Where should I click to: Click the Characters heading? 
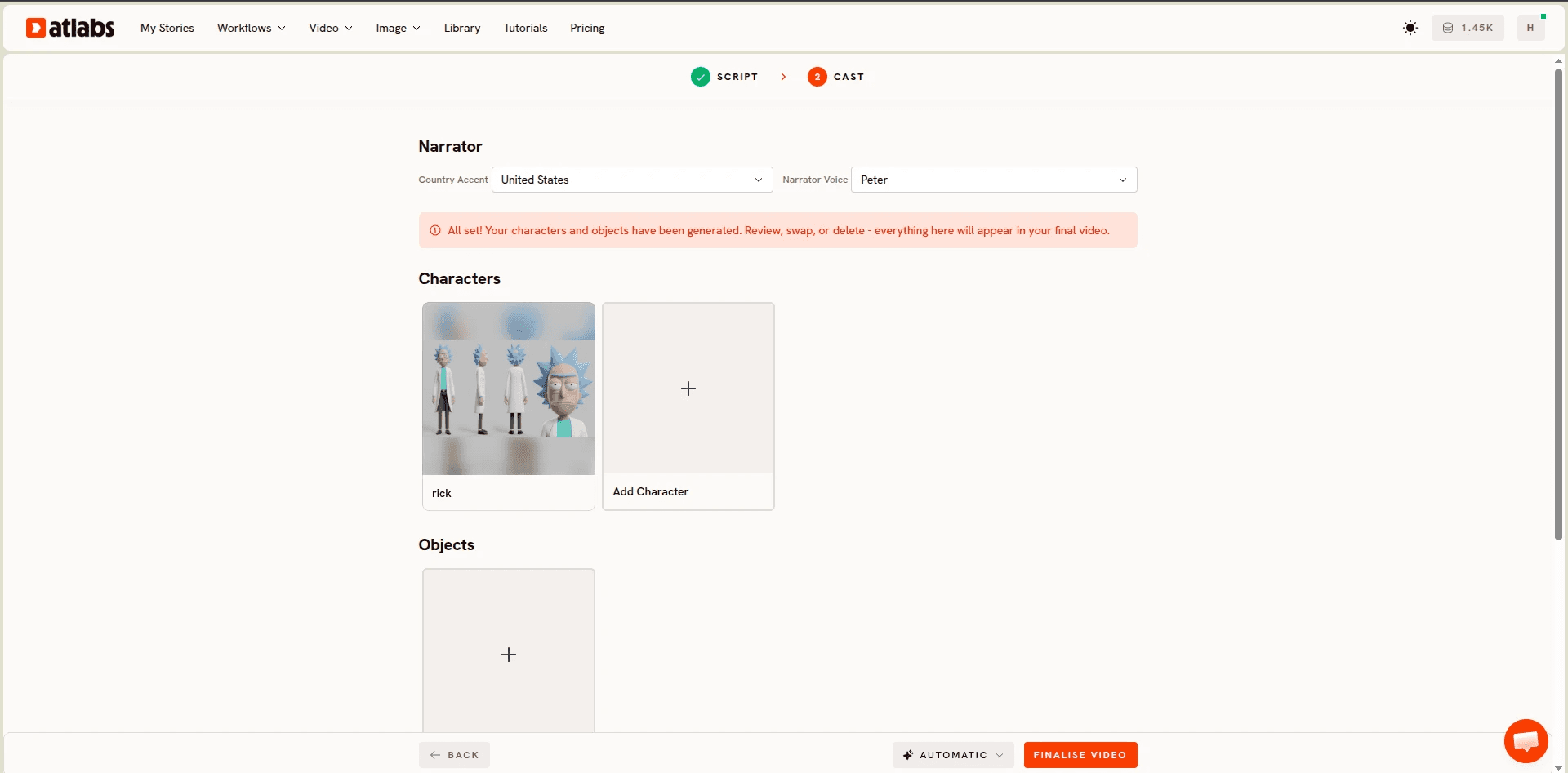click(x=459, y=278)
